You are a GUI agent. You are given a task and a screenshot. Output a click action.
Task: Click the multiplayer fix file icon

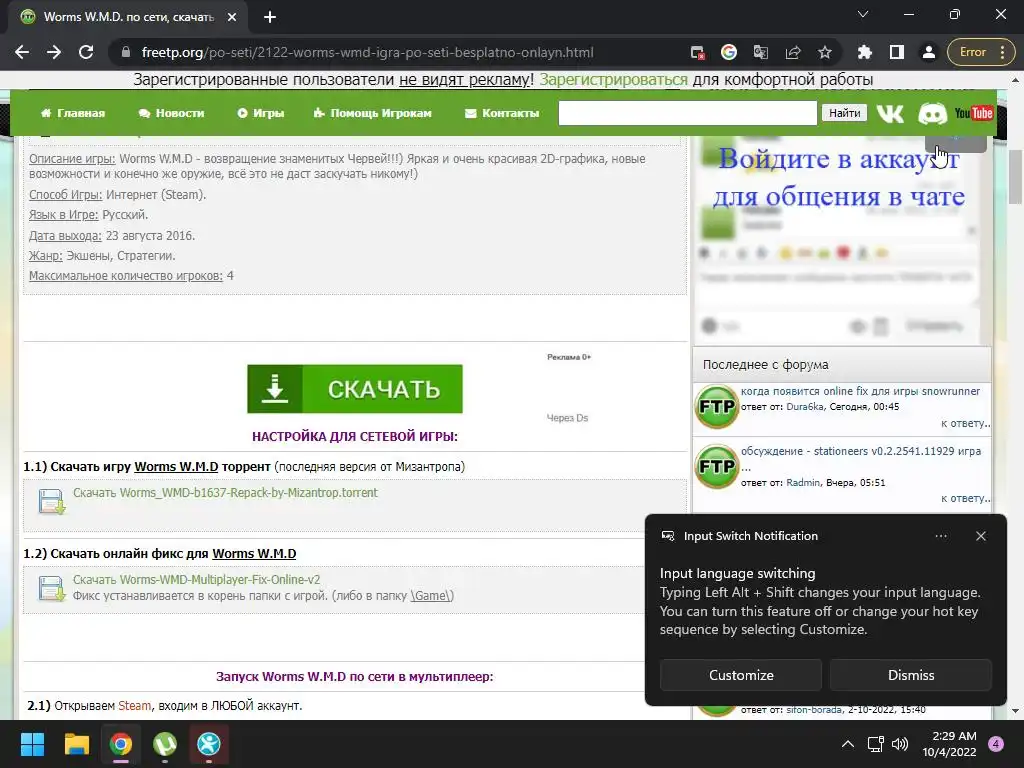tap(52, 588)
